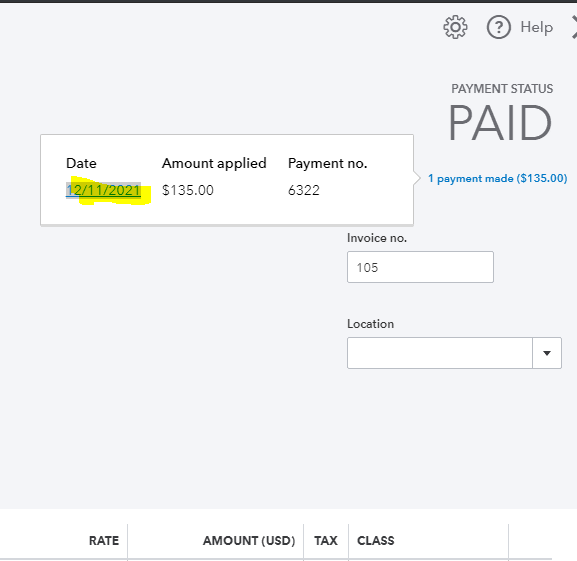Open the 12/11/2021 payment date link
This screenshot has width=577, height=561.
tap(103, 190)
